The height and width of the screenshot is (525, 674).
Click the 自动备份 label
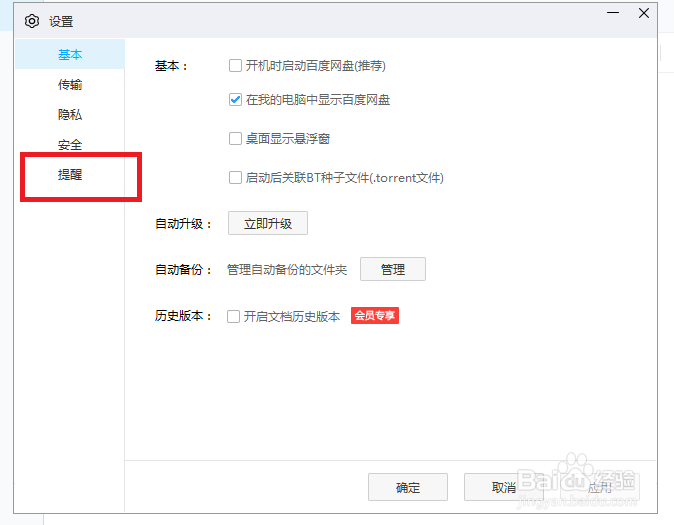(184, 270)
